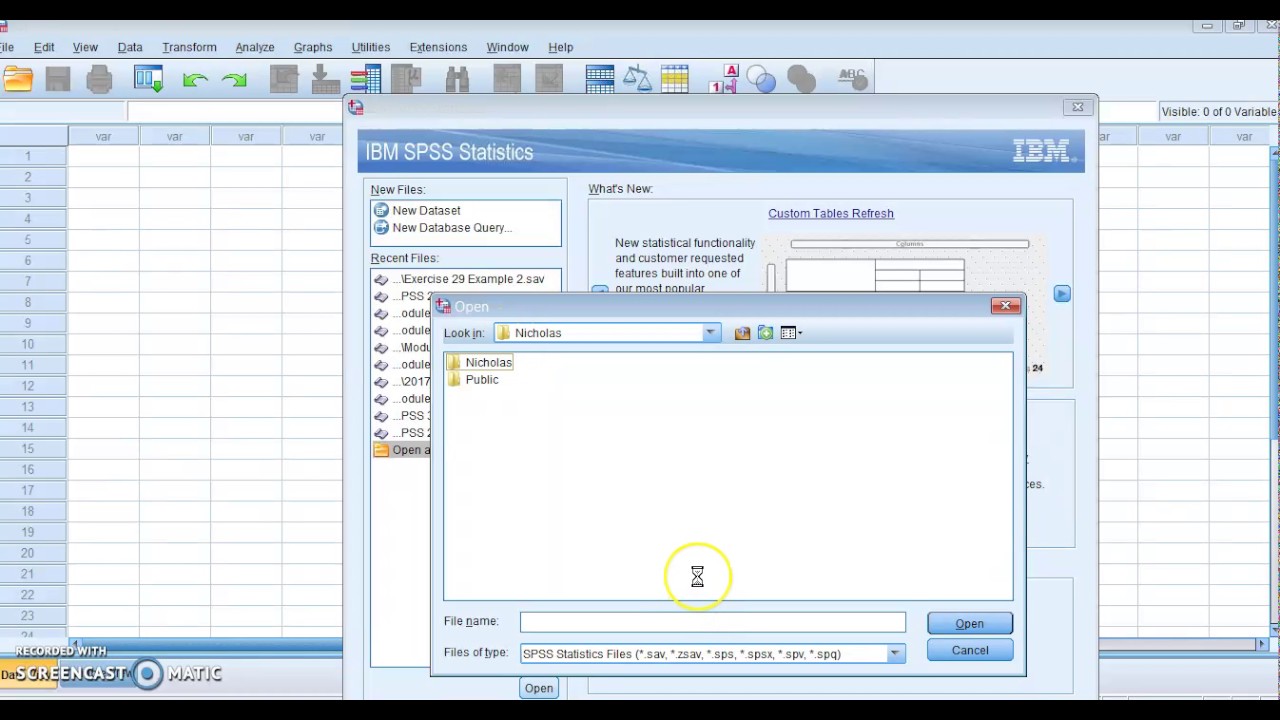Close the IBM SPSS Statistics welcome dialog

[x=1078, y=107]
